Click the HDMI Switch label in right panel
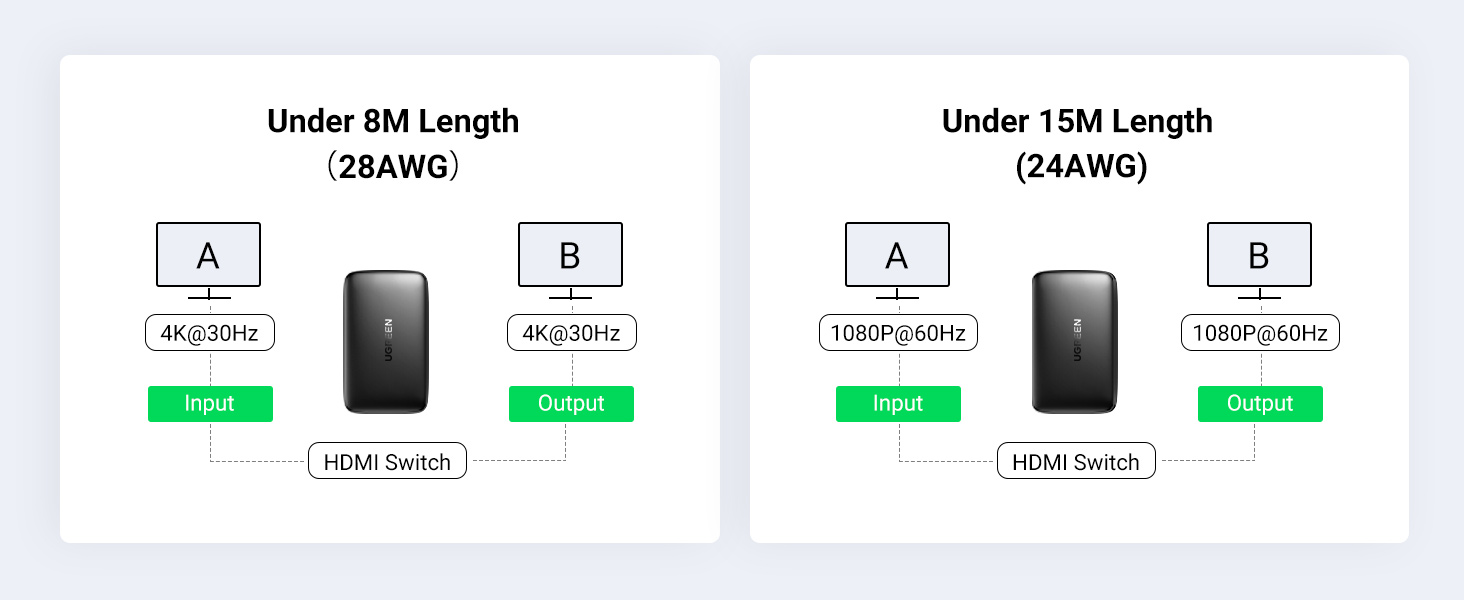 (1076, 461)
